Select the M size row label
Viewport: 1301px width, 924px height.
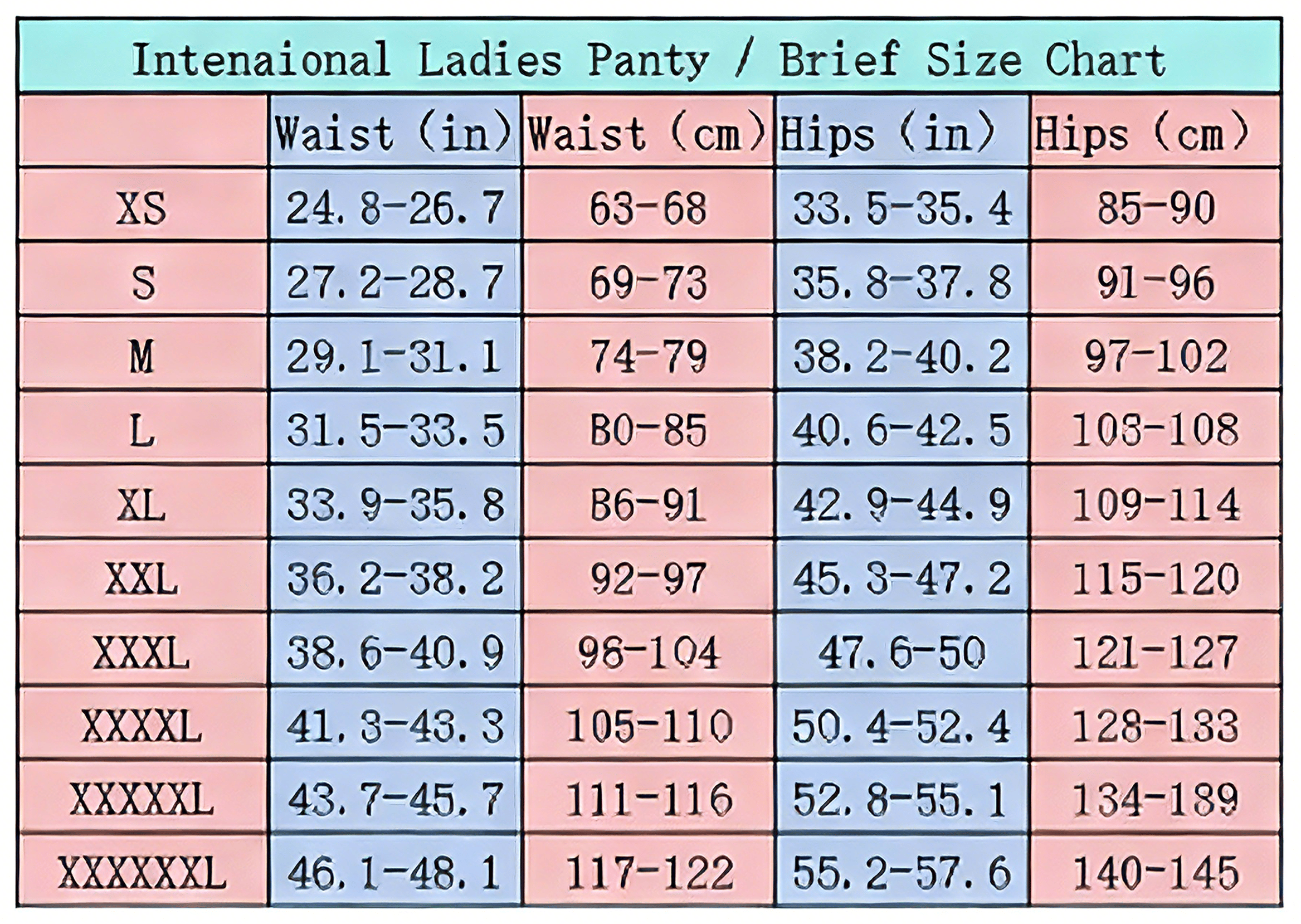tap(142, 357)
